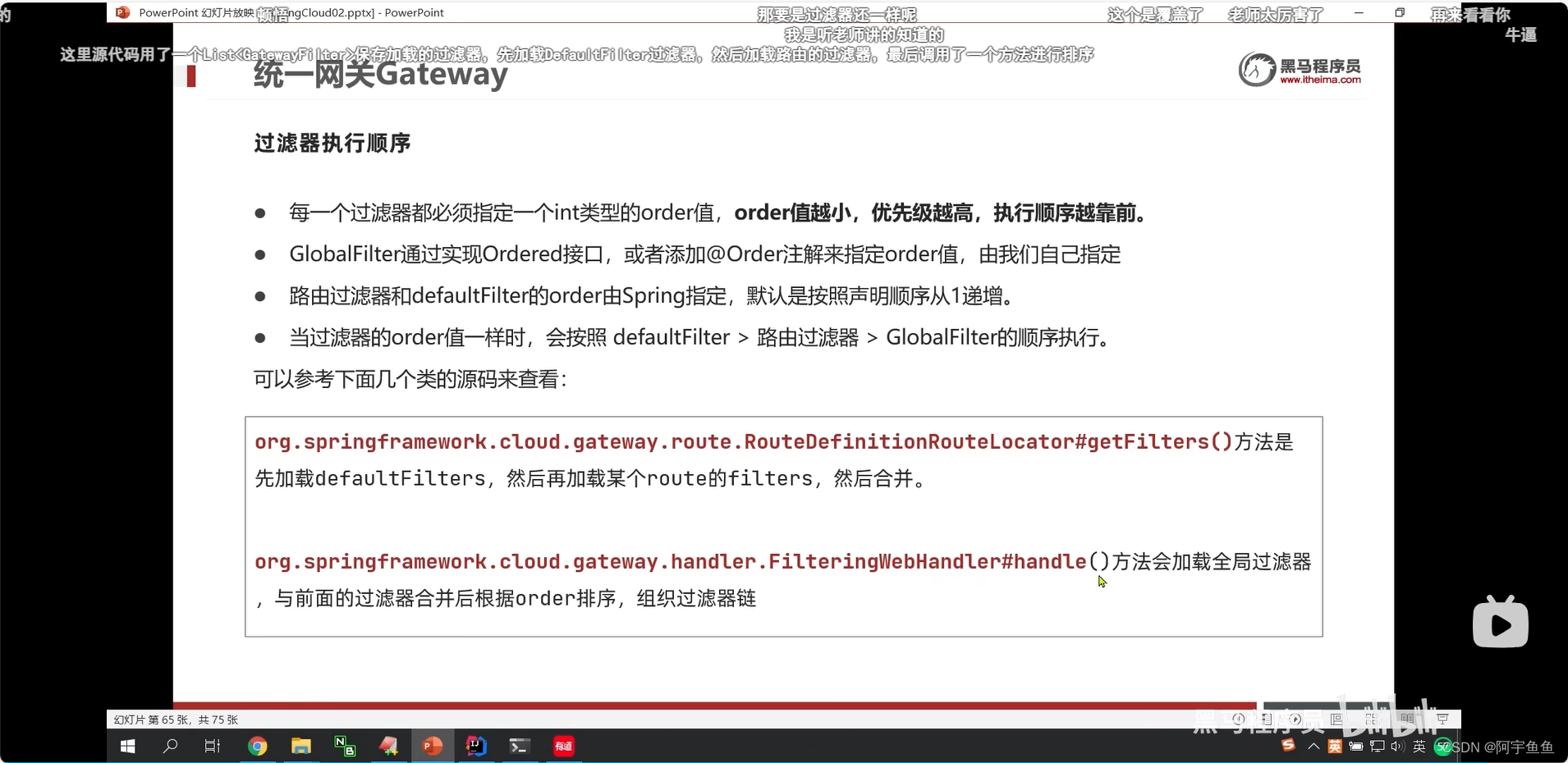Open the green NB app on taskbar
Image resolution: width=1568 pixels, height=763 pixels.
pos(345,746)
